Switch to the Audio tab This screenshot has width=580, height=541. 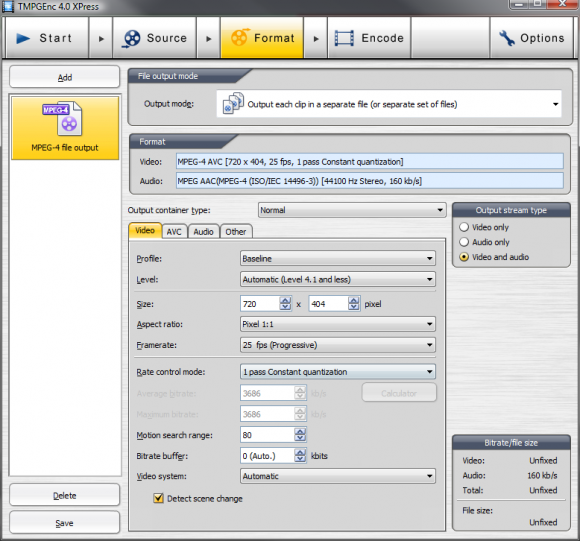point(203,232)
